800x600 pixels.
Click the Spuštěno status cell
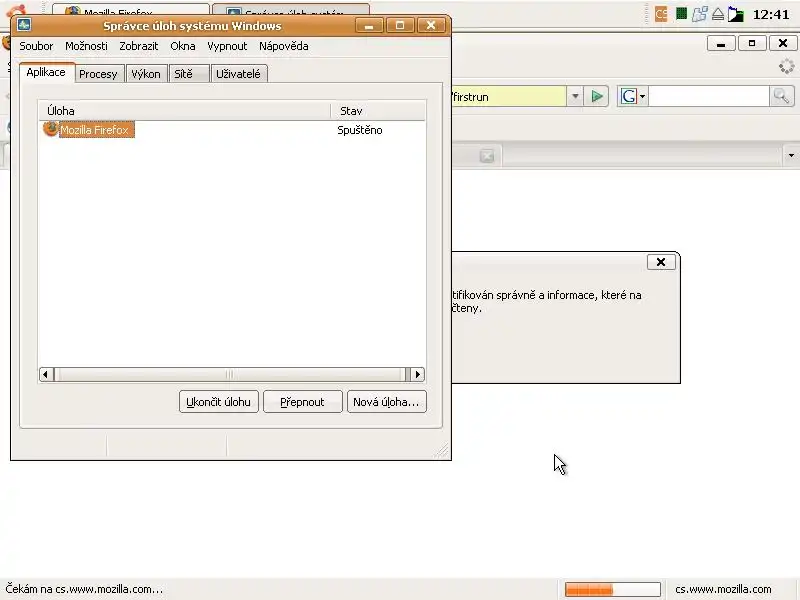coord(360,130)
